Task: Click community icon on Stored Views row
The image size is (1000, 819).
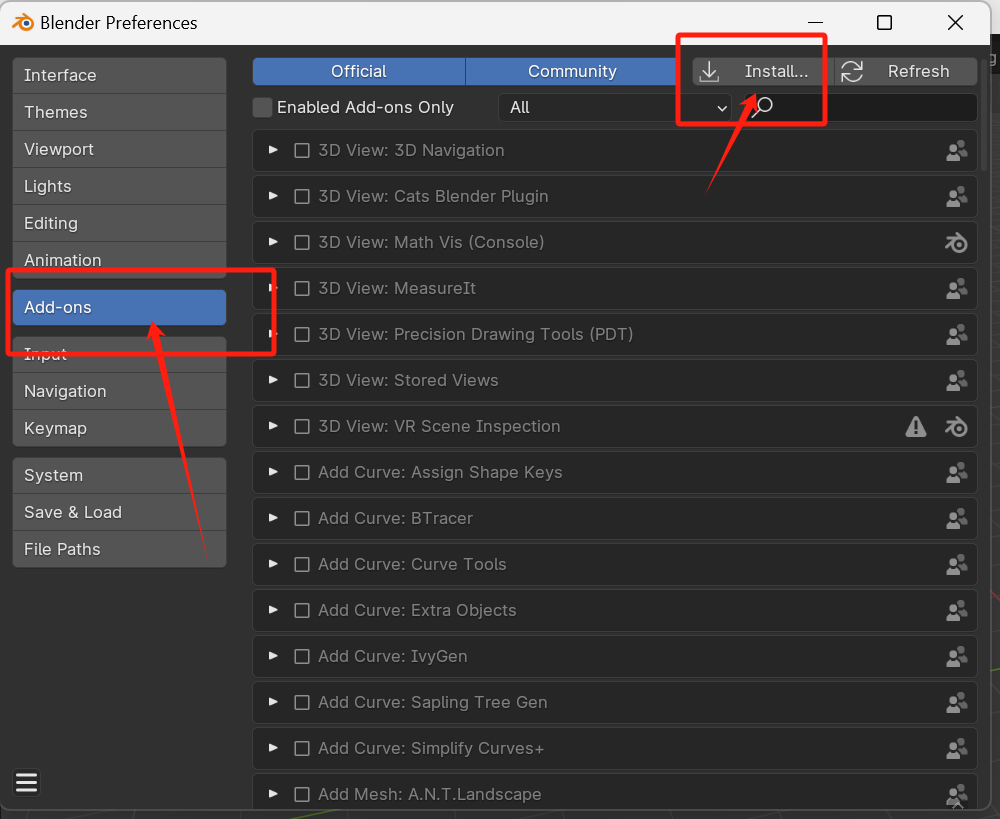Action: 956,380
